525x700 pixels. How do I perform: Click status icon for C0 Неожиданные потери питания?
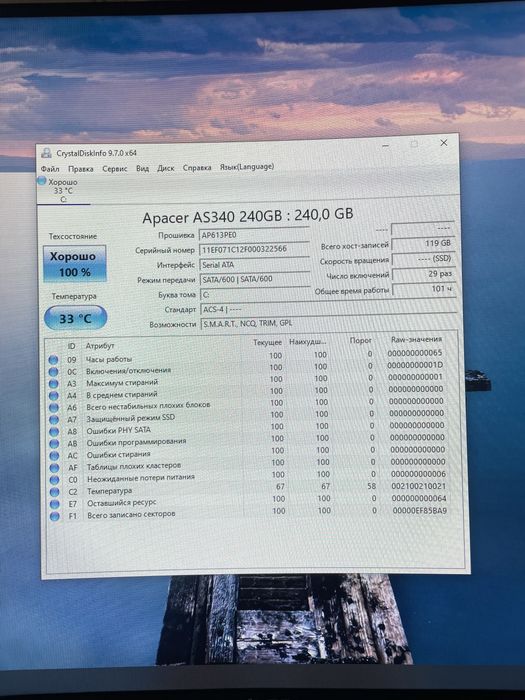(54, 480)
